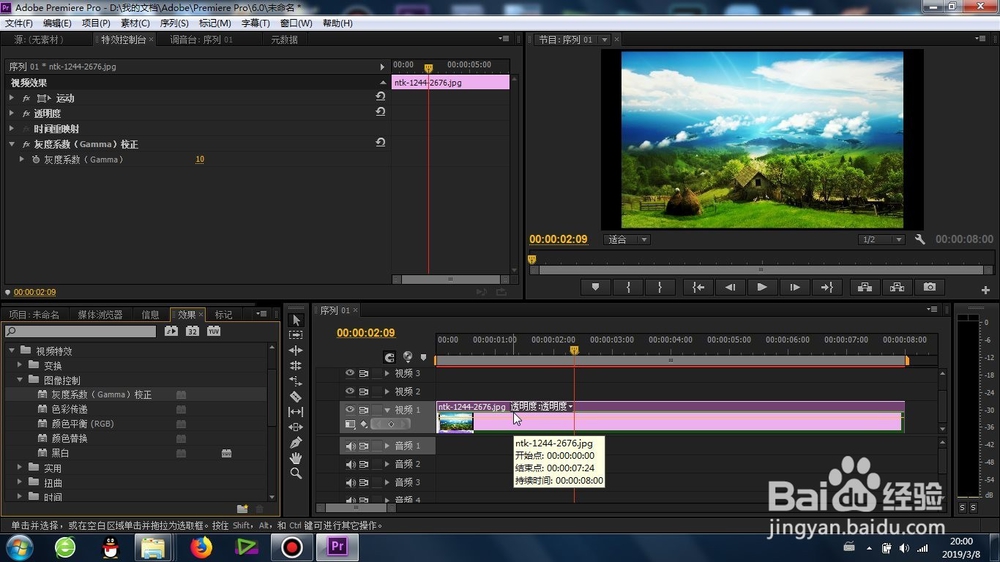This screenshot has height=562, width=1000.
Task: Select the Zoom magnifier tool
Action: point(296,473)
